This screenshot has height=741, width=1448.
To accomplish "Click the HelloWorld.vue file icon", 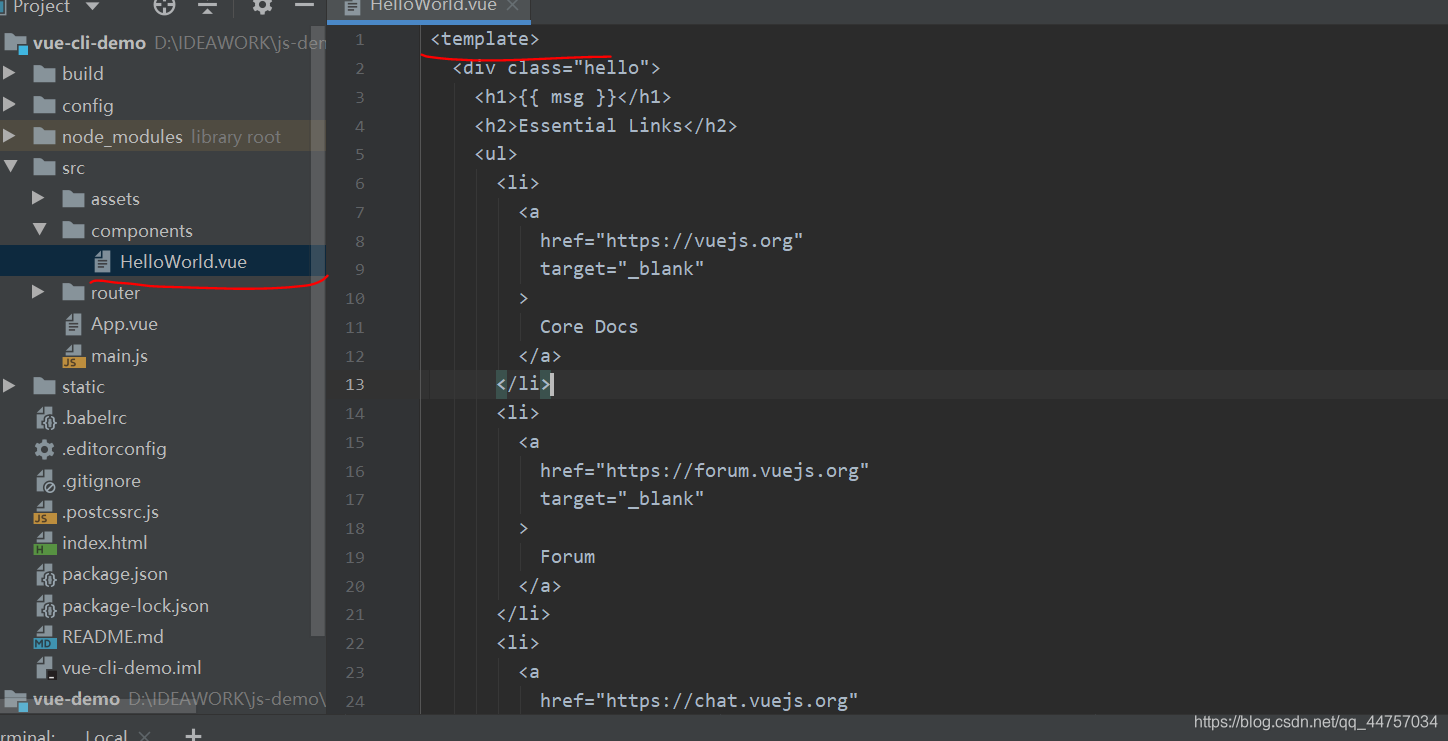I will 102,262.
